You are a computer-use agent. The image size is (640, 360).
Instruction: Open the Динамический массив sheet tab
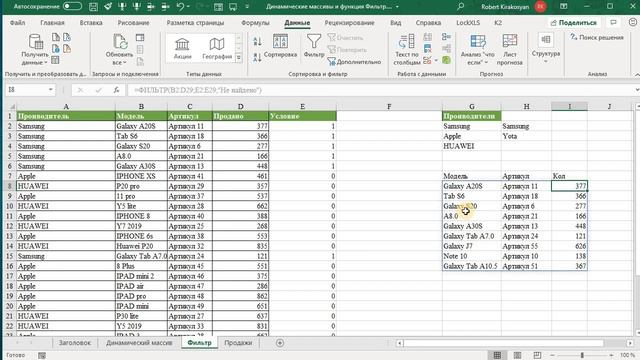139,343
